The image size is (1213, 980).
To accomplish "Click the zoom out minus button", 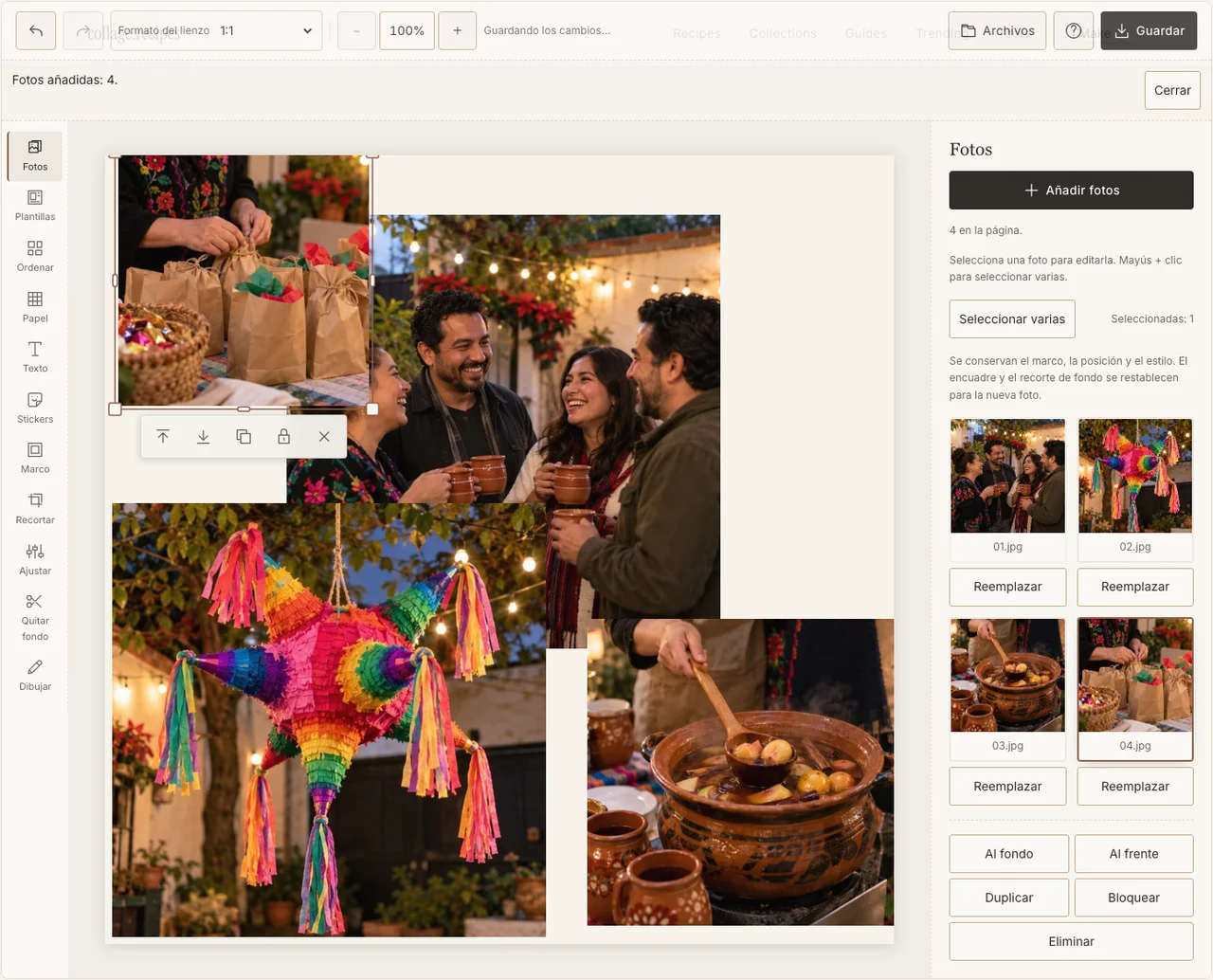I will point(356,30).
